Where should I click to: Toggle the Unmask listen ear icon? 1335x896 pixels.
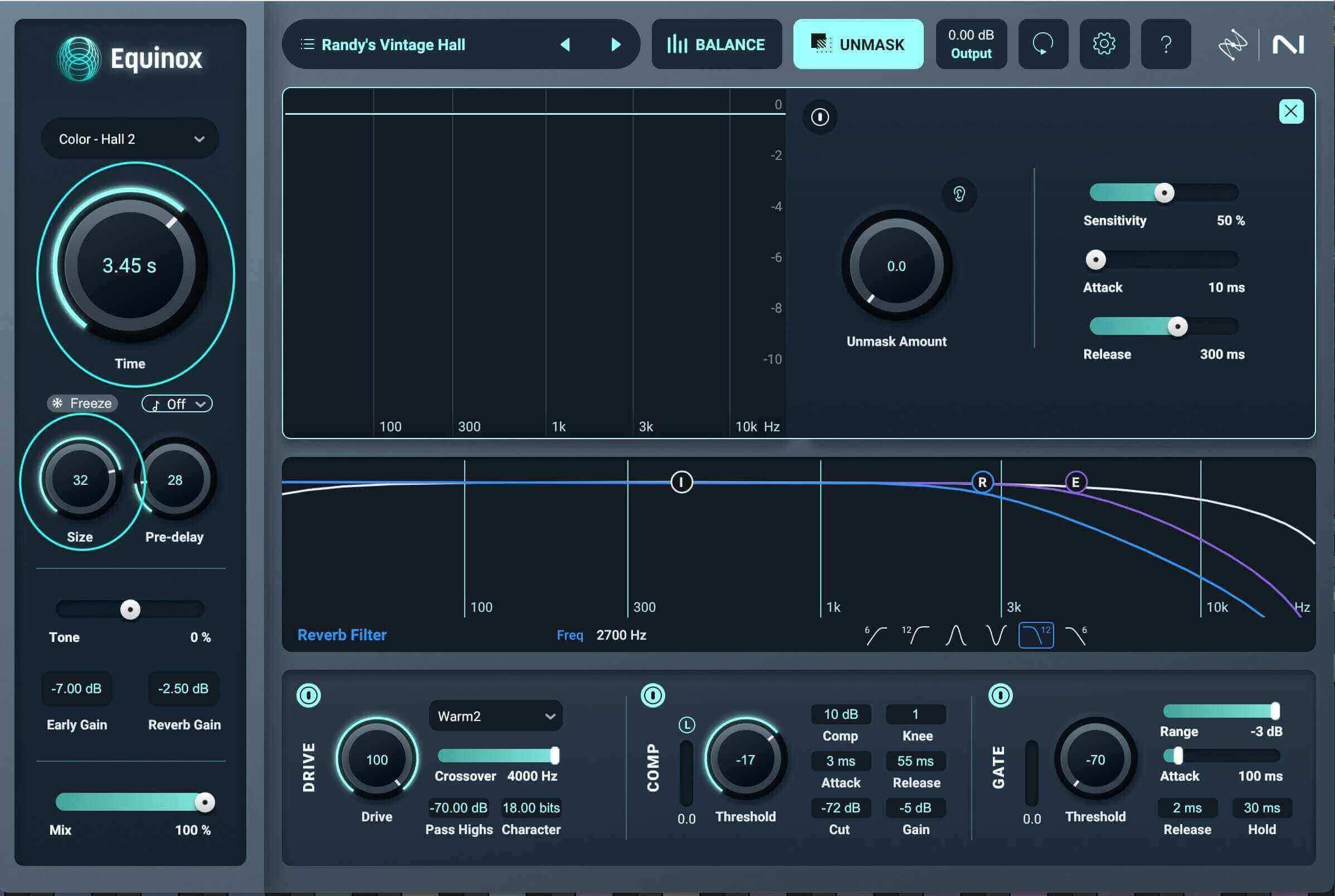coord(959,194)
